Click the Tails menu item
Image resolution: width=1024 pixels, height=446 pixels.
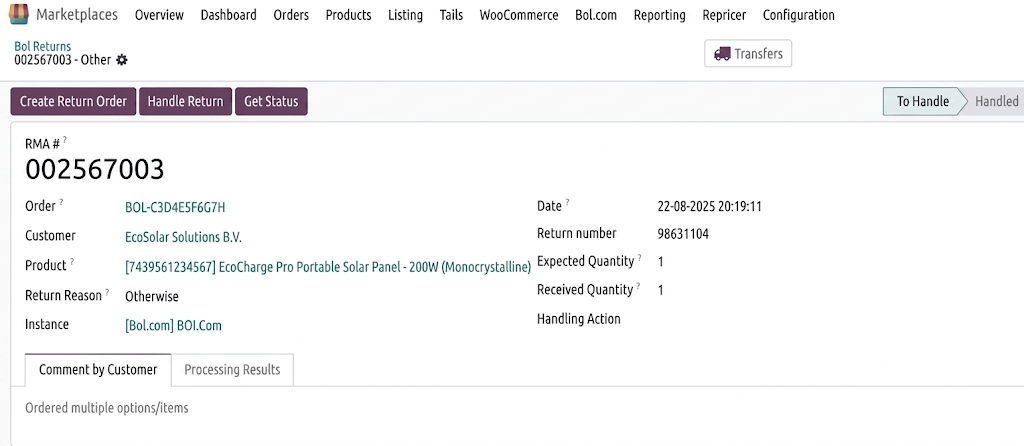(451, 15)
